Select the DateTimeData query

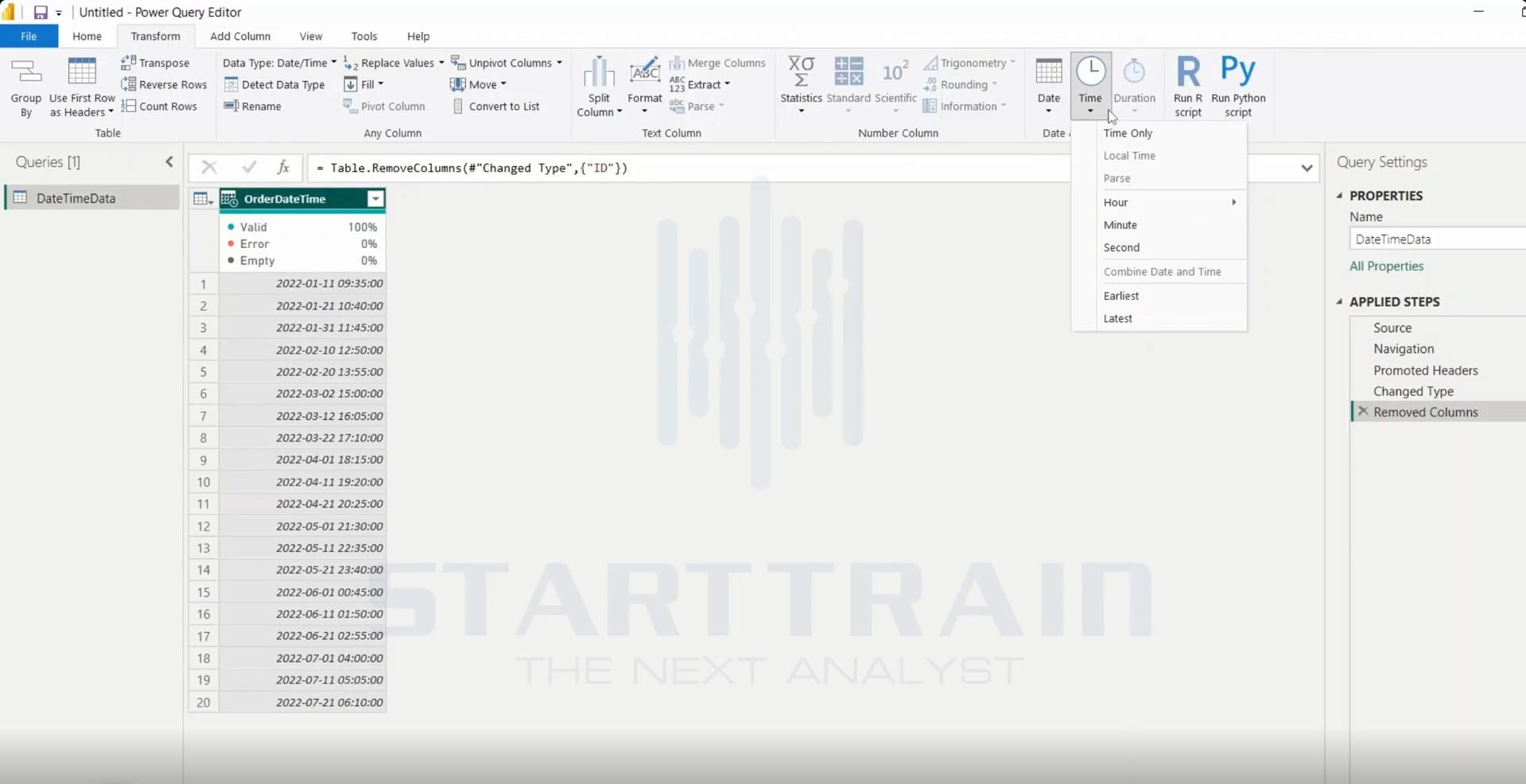point(93,198)
